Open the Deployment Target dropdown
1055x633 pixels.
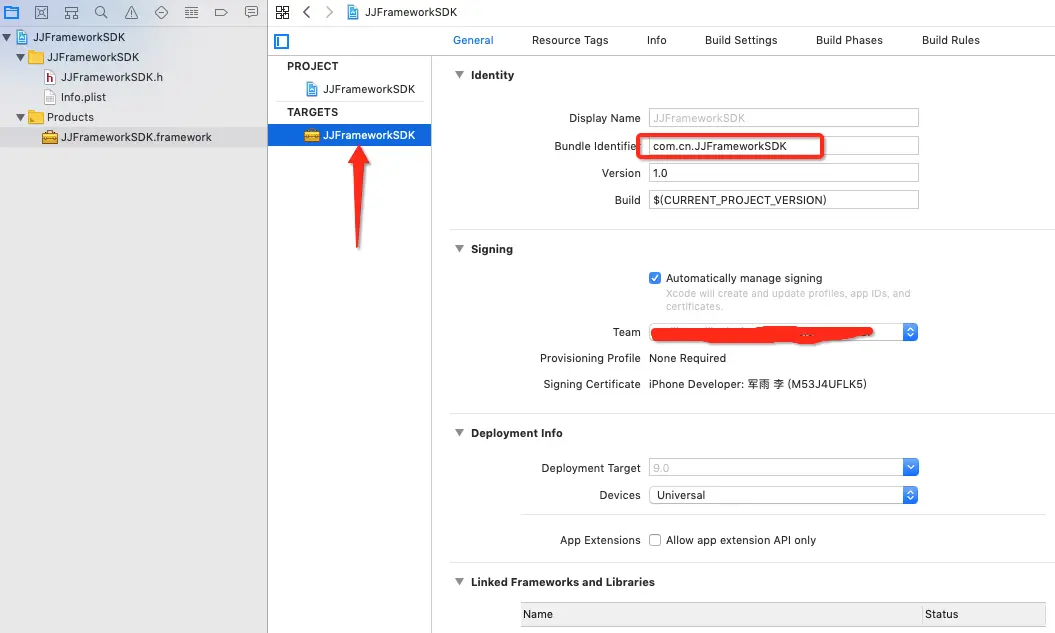(910, 467)
